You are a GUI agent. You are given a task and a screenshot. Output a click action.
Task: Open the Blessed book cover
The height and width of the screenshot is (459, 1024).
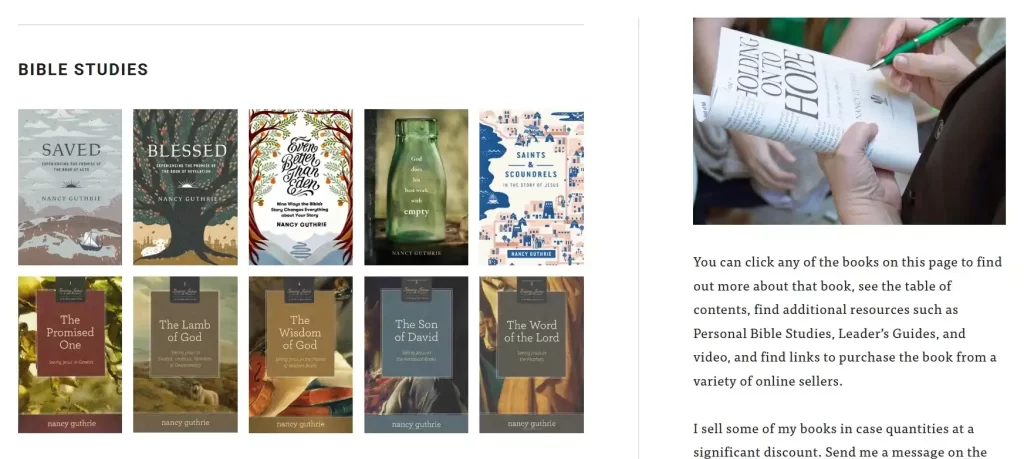coord(185,187)
